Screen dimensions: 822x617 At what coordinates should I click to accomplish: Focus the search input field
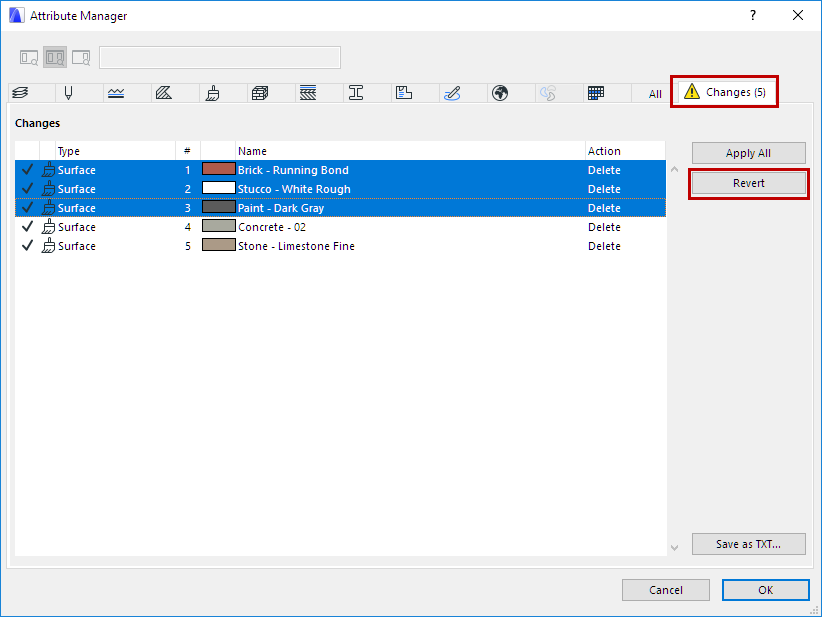coord(220,57)
